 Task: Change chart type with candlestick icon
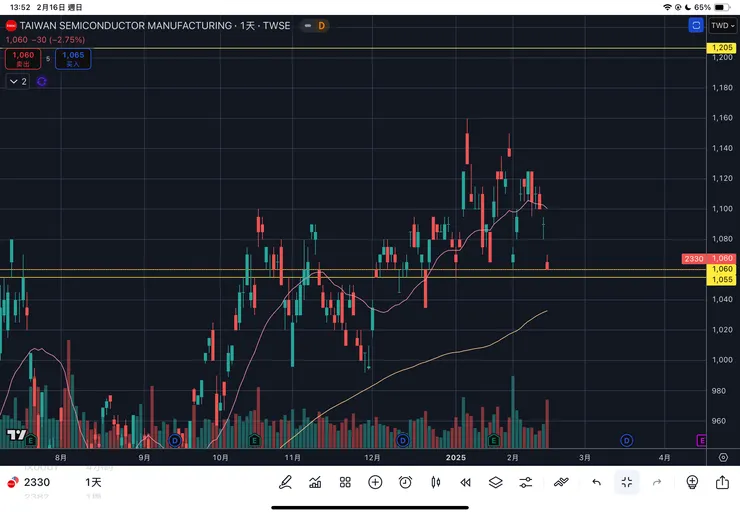click(436, 482)
